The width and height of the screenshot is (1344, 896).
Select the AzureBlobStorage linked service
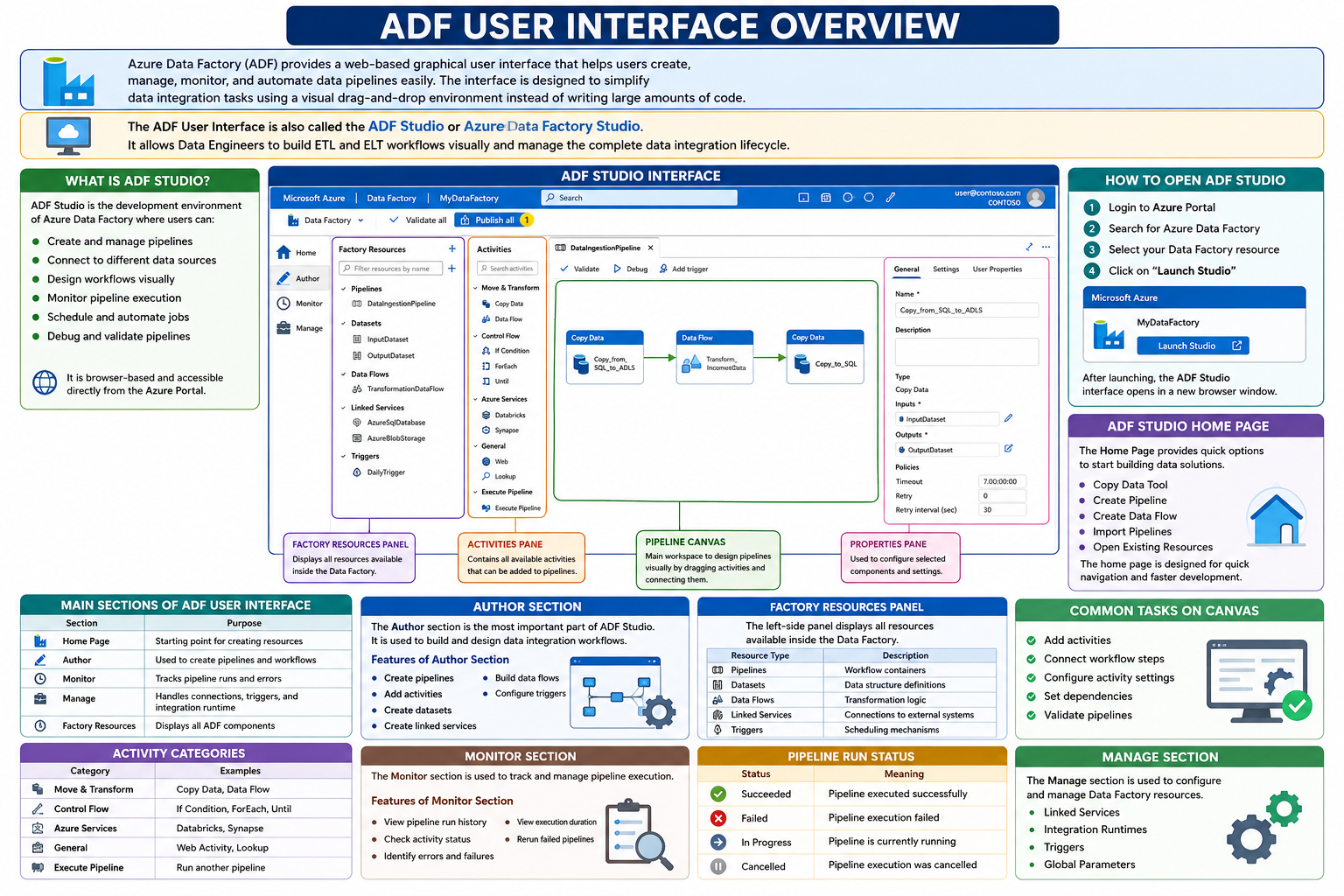click(x=389, y=438)
